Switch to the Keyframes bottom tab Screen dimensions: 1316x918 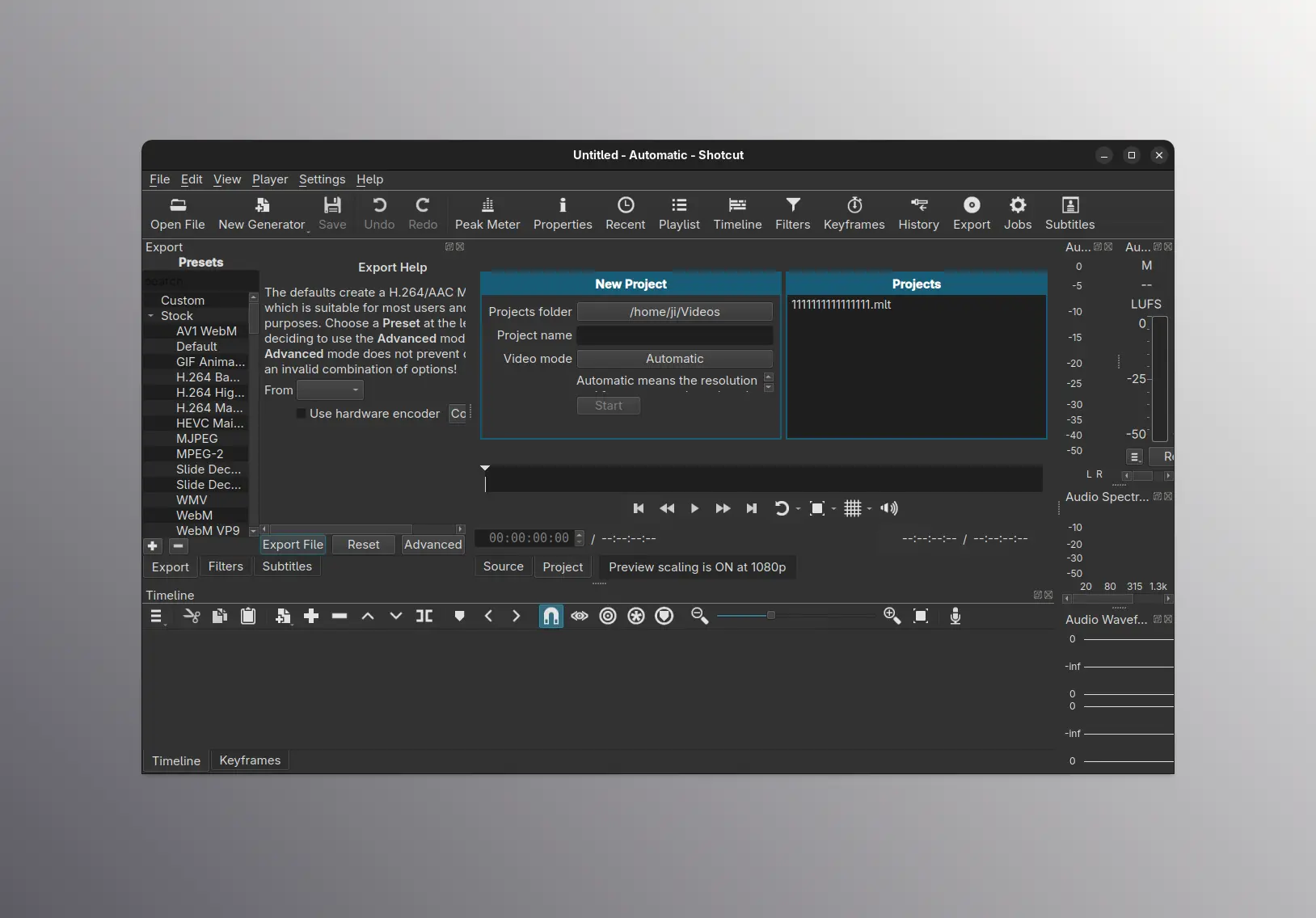250,760
